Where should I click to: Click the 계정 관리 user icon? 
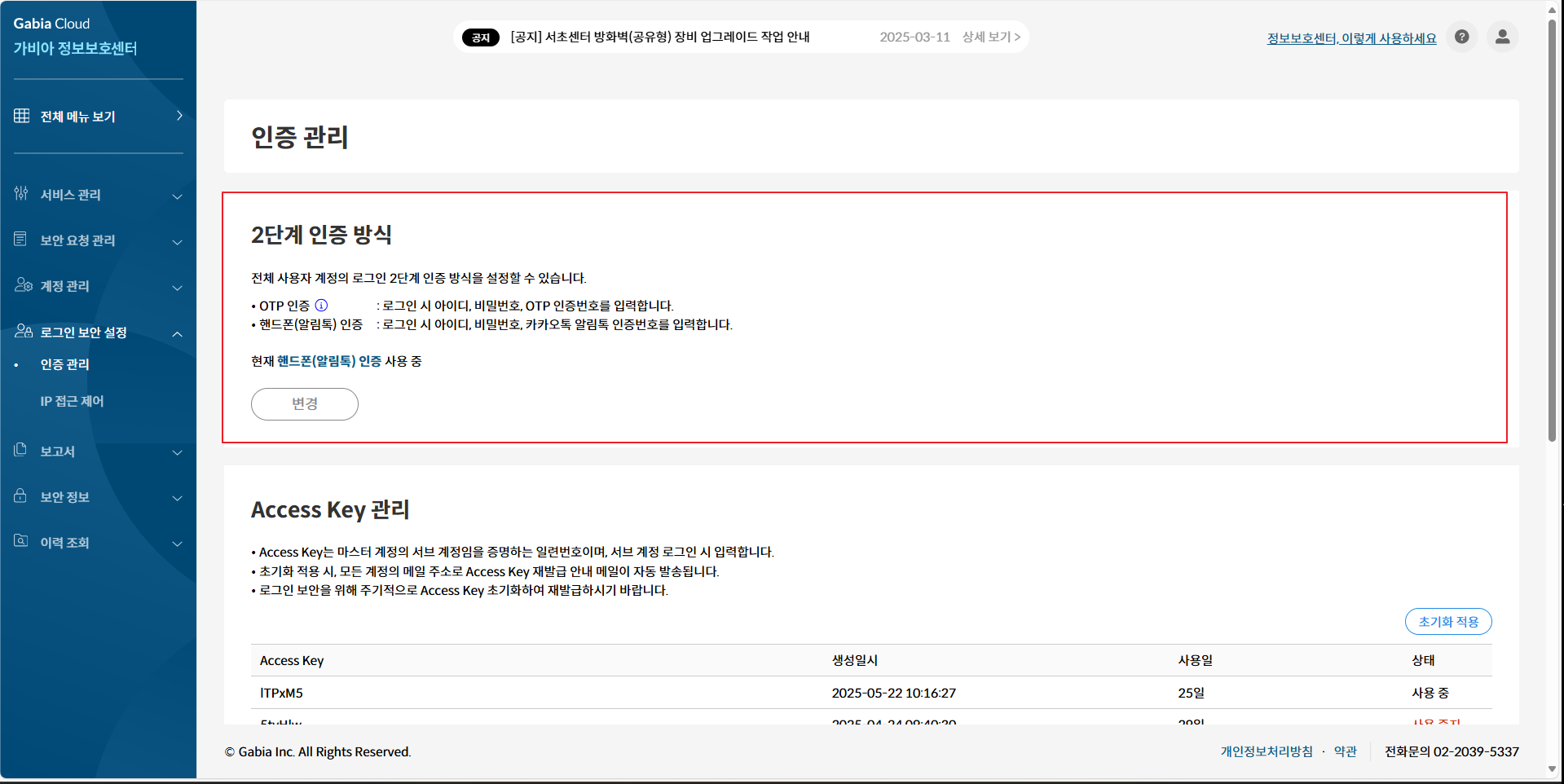click(23, 284)
